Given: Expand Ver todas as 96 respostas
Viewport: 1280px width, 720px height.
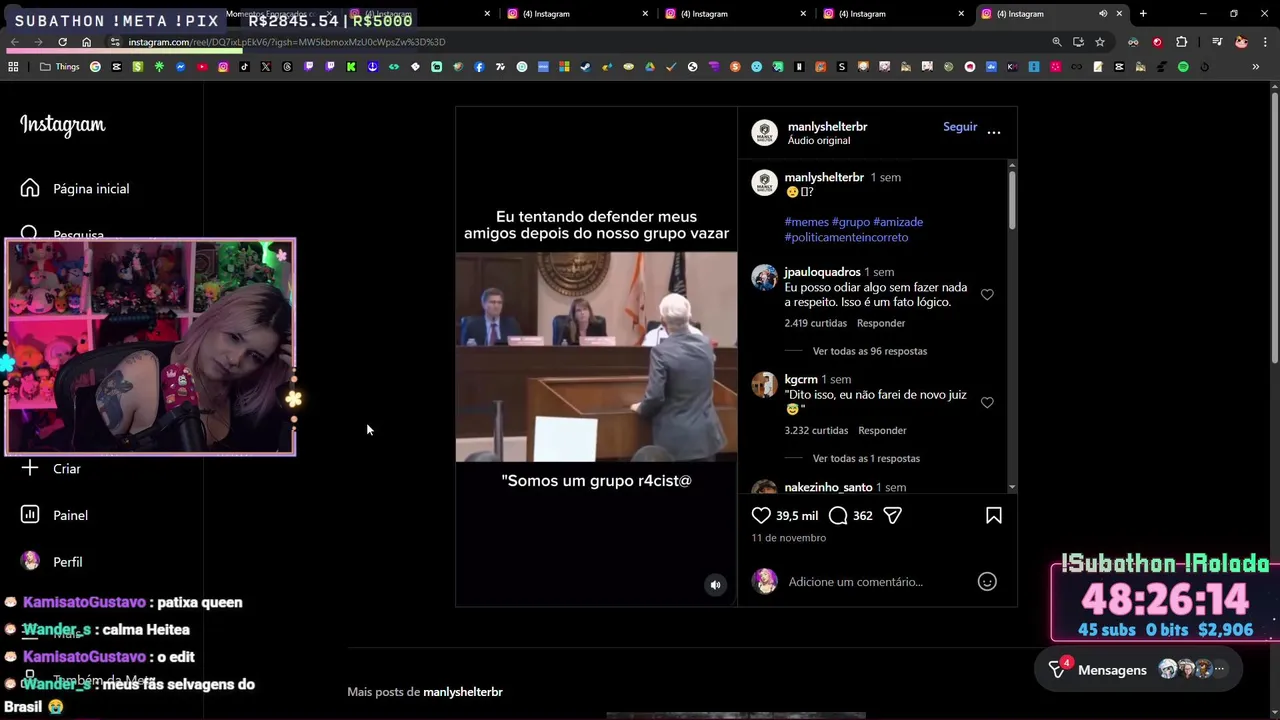Looking at the screenshot, I should click(x=870, y=351).
